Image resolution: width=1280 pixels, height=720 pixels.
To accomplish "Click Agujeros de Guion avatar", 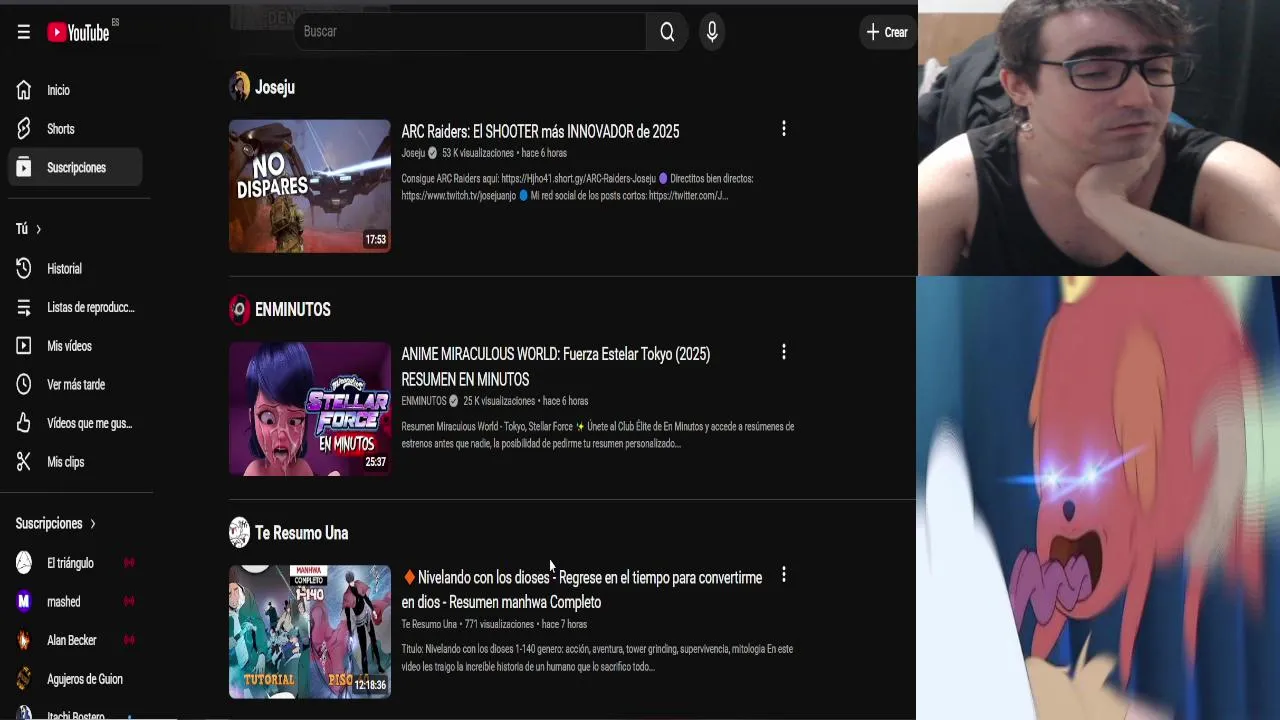I will 24,679.
